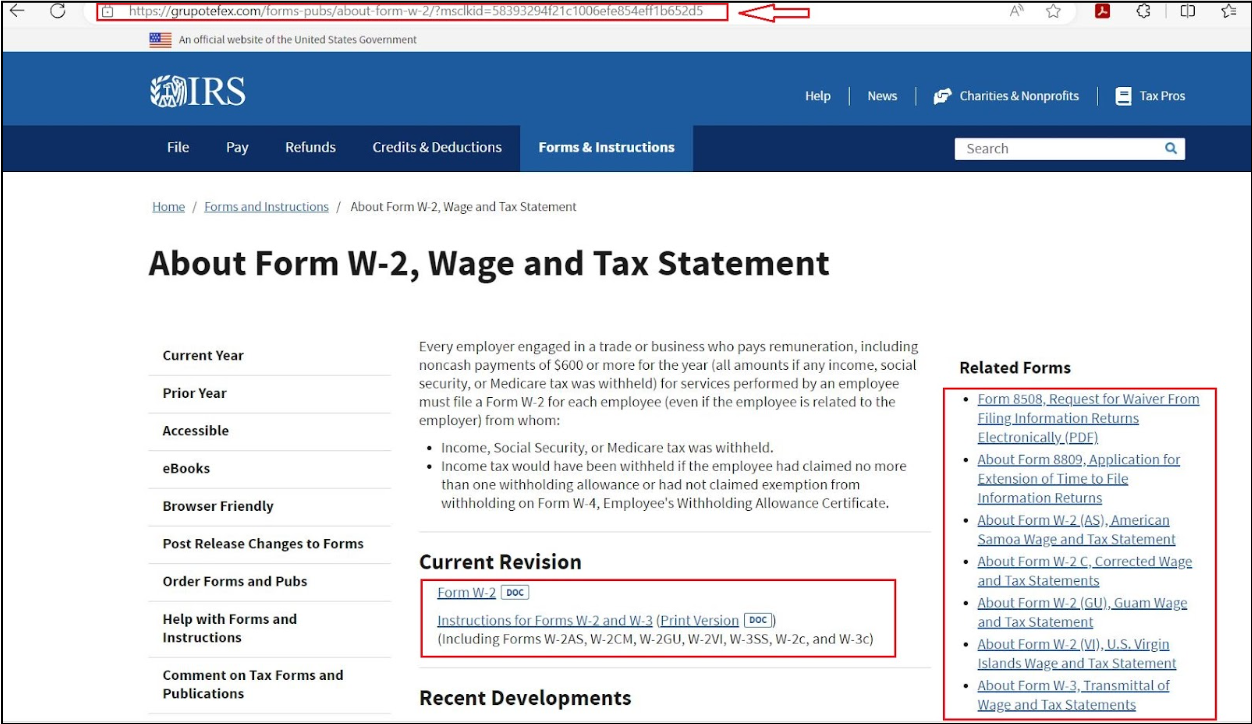Open the Refunds navigation item
1252x724 pixels.
[x=310, y=147]
